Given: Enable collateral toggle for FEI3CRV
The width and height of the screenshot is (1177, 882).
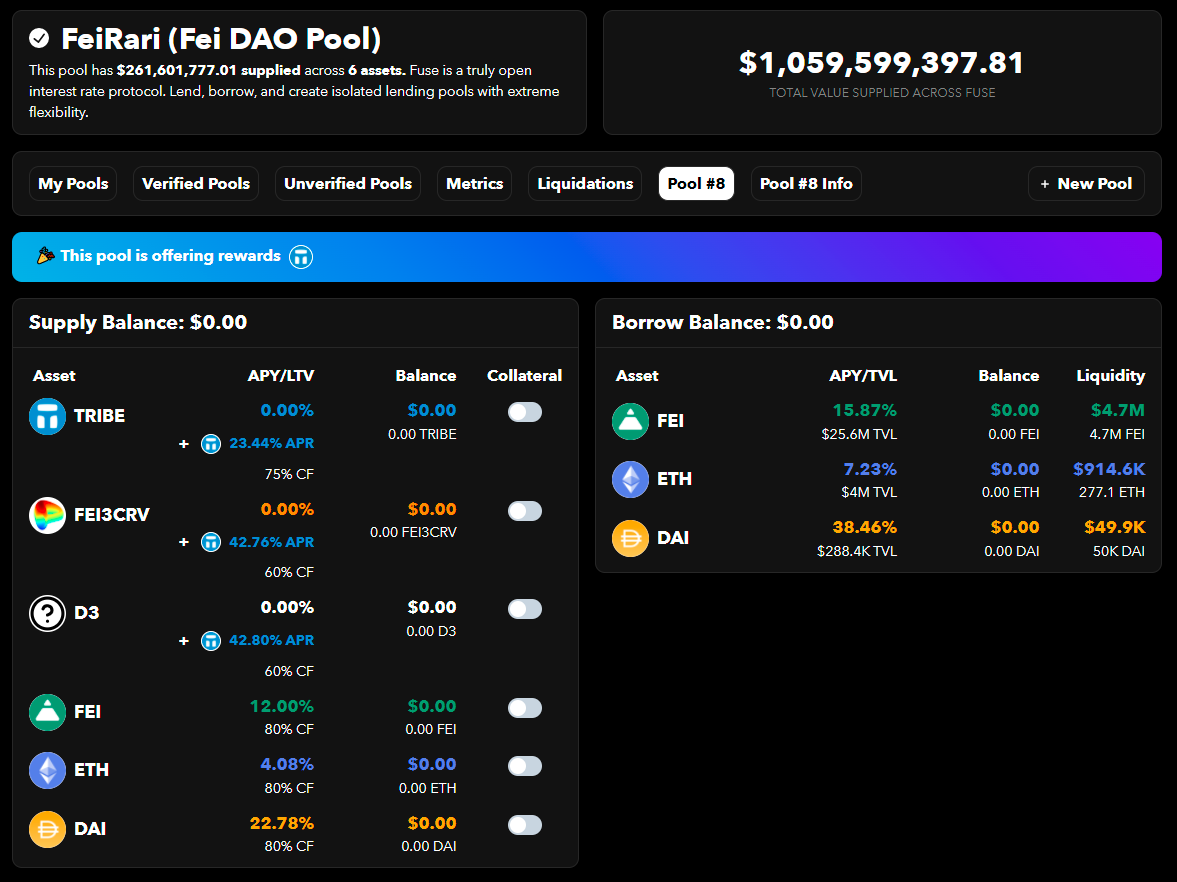Looking at the screenshot, I should coord(525,511).
